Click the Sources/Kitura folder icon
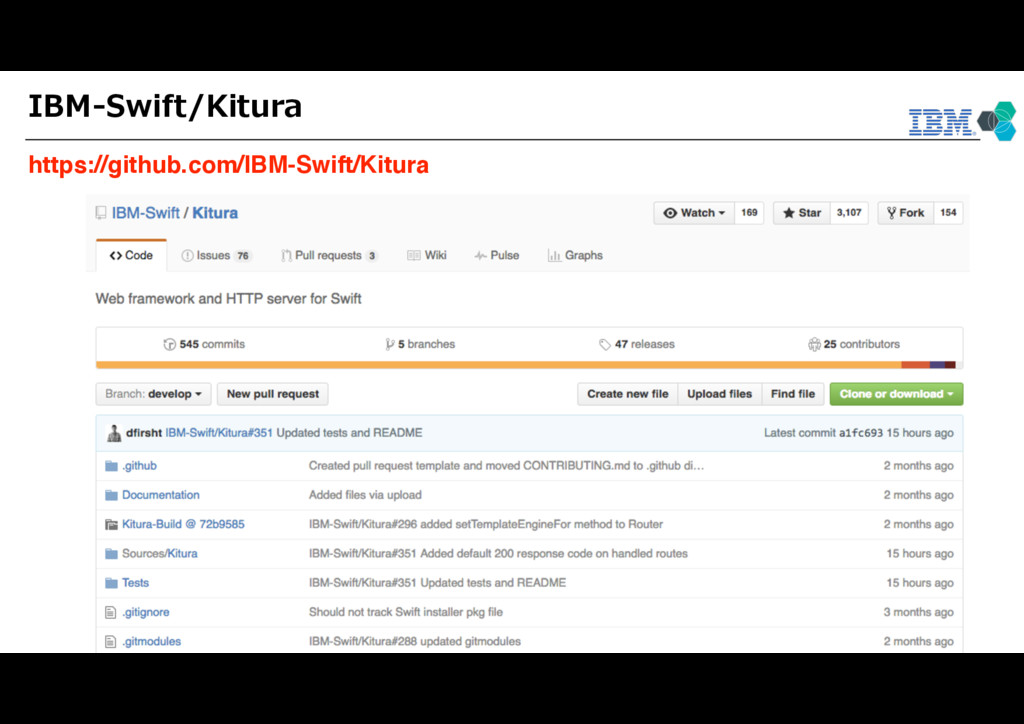This screenshot has width=1024, height=724. pos(111,554)
